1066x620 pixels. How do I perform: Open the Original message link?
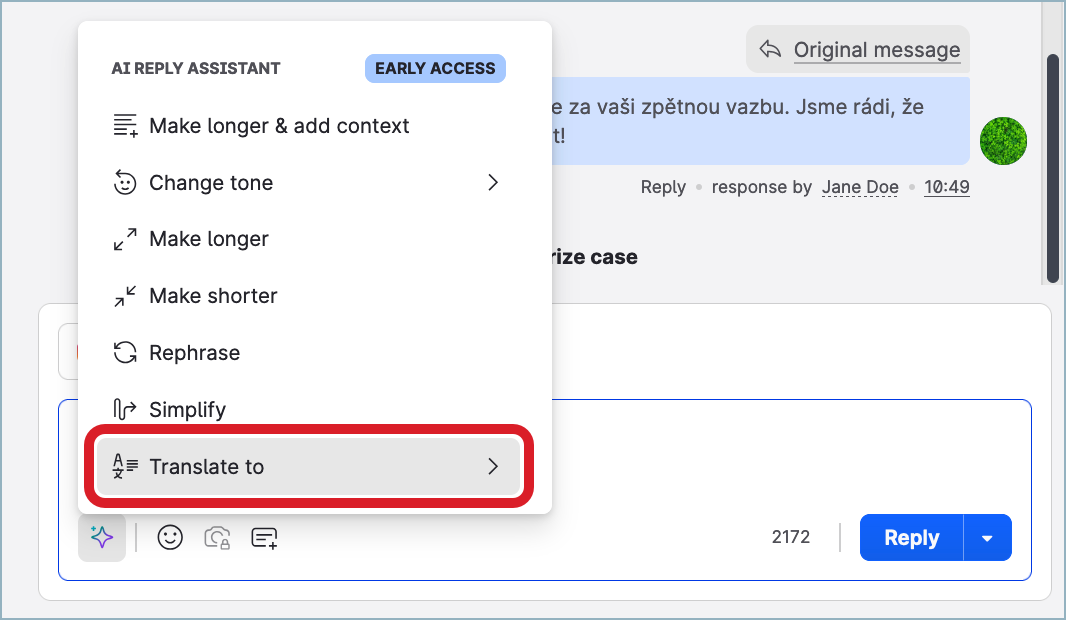click(x=876, y=49)
